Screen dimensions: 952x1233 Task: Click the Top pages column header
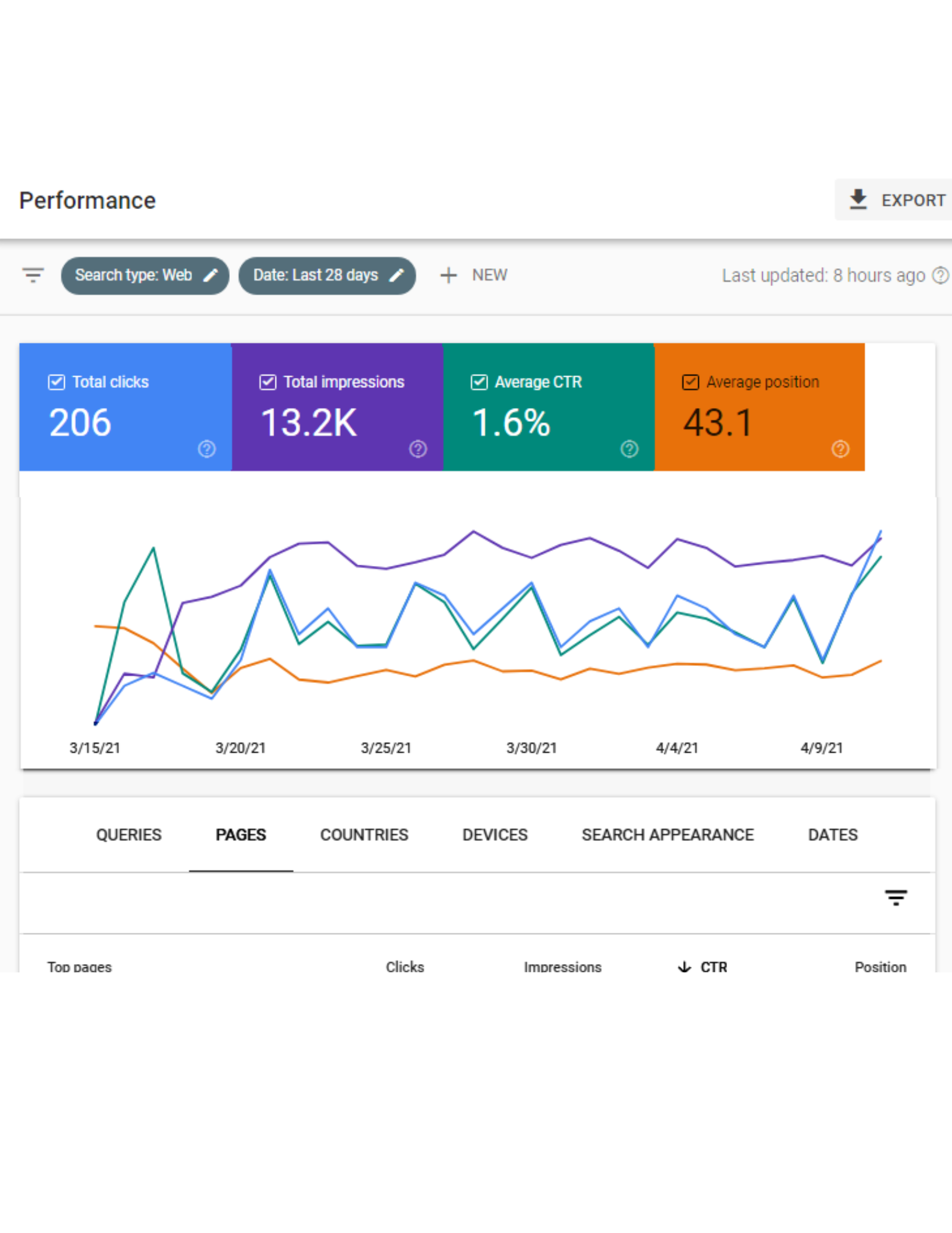point(79,966)
